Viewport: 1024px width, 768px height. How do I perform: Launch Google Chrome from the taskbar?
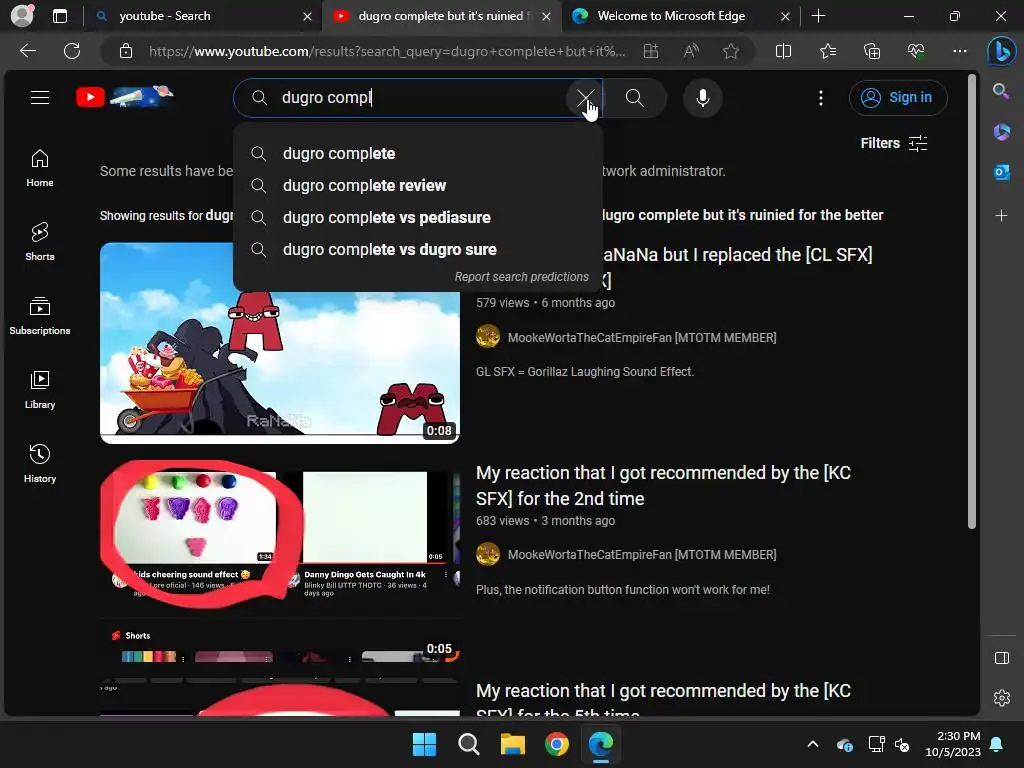pos(556,744)
